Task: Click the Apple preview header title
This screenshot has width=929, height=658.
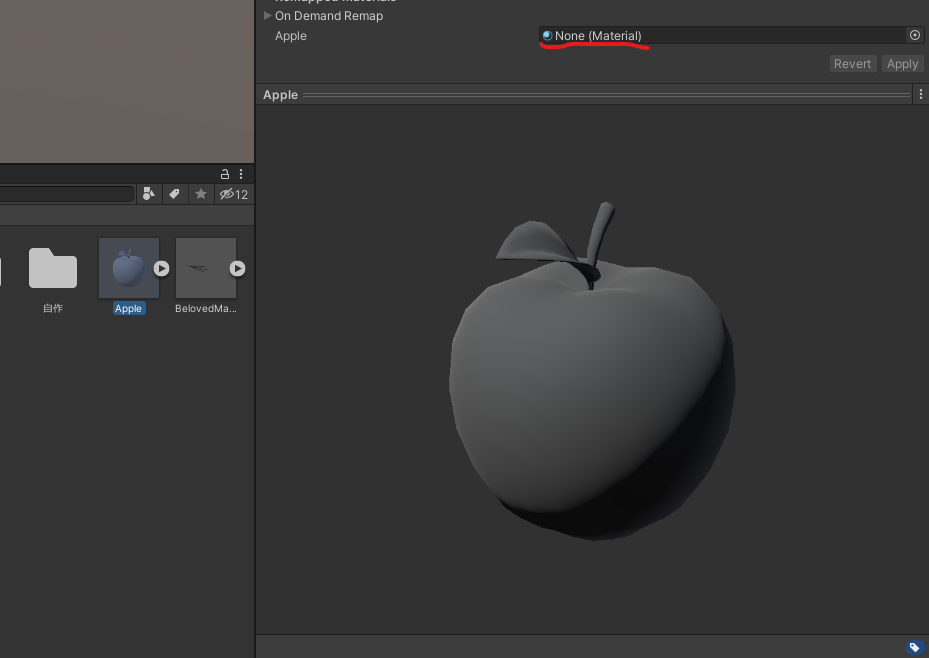Action: [x=280, y=95]
